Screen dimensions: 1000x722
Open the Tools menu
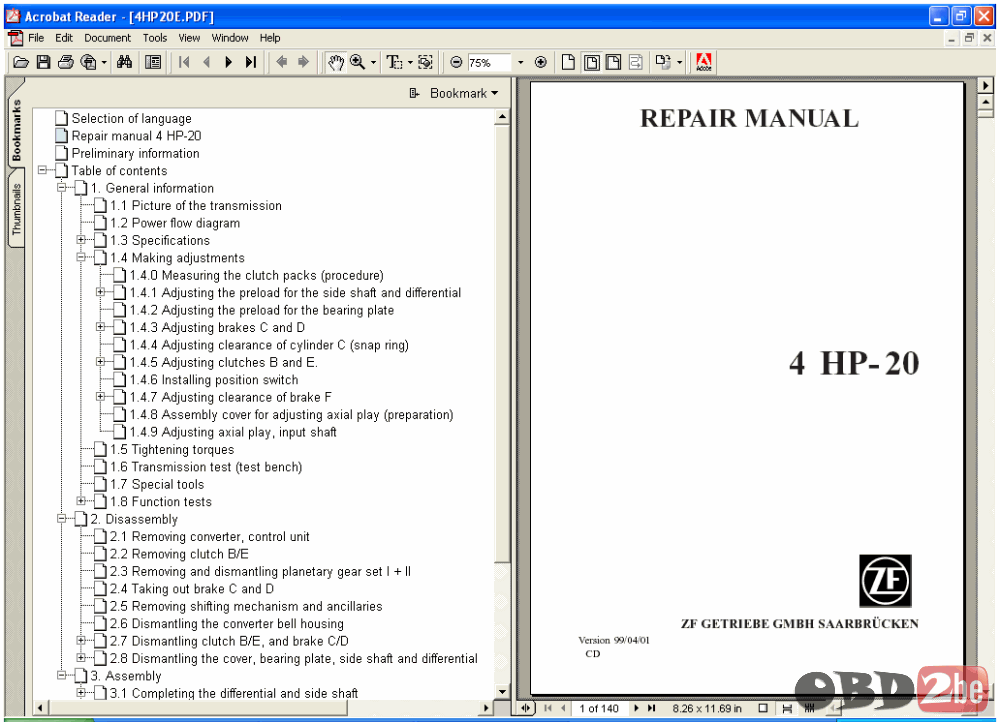pyautogui.click(x=154, y=38)
